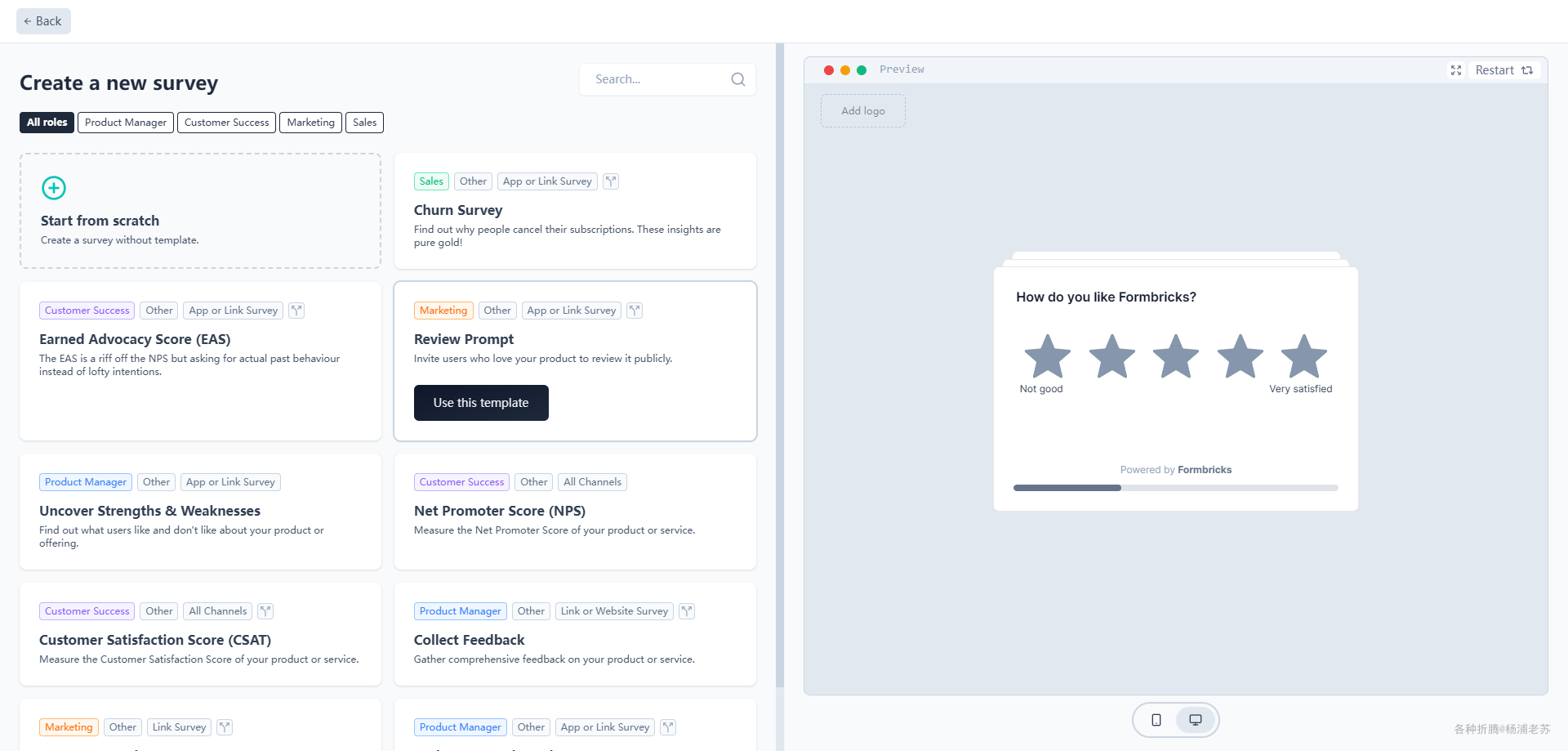Click Use this template button
Image resolution: width=1568 pixels, height=751 pixels.
click(481, 403)
